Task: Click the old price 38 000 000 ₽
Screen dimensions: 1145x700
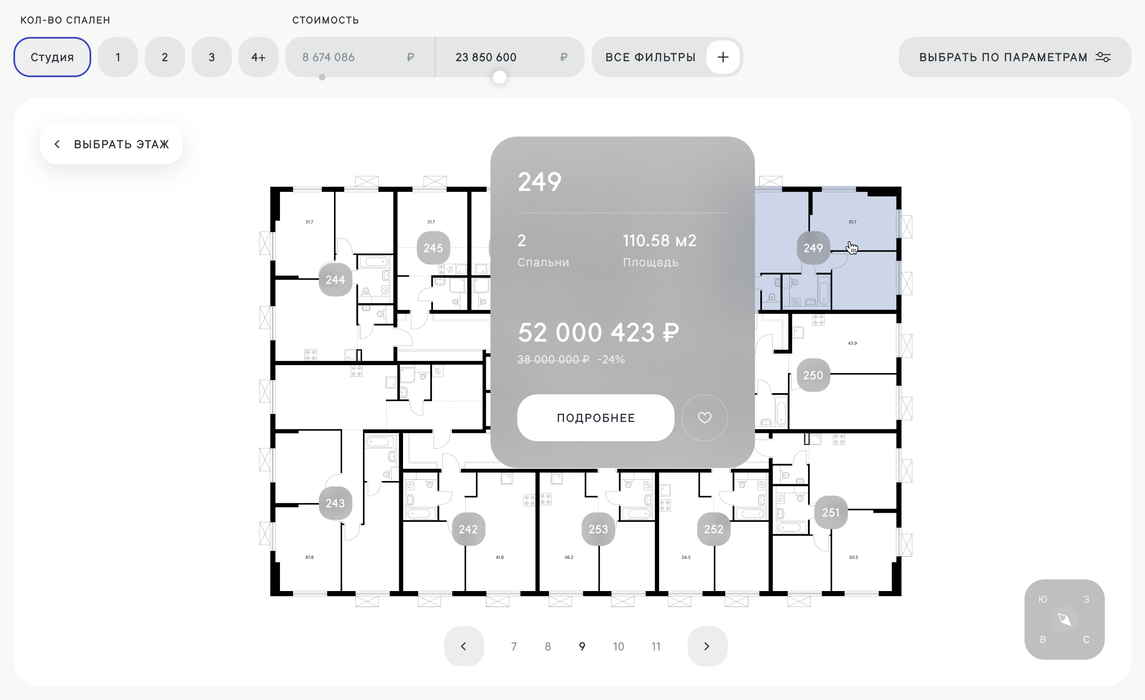Action: point(554,359)
